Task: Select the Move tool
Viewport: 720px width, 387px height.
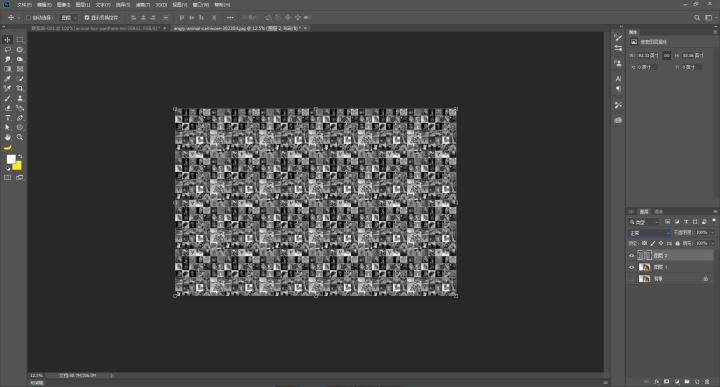Action: 7,40
